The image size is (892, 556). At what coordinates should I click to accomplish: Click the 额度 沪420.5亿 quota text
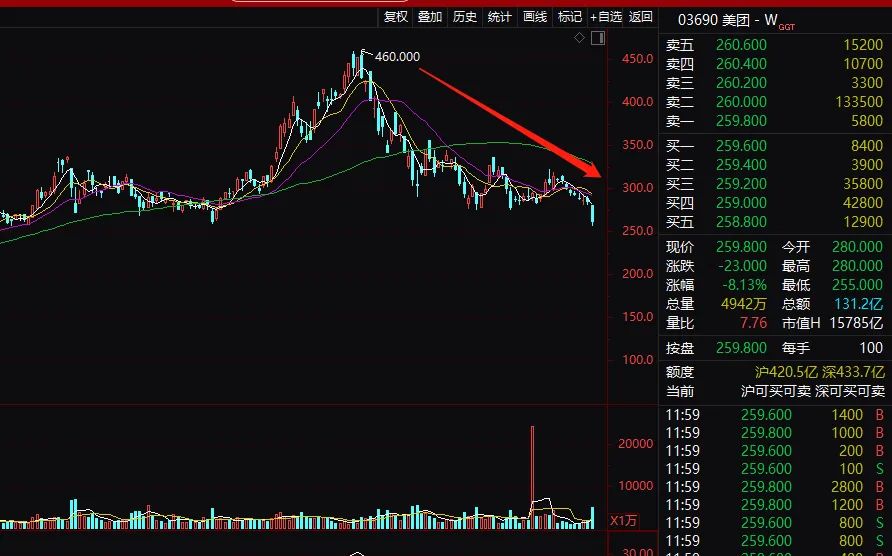786,372
